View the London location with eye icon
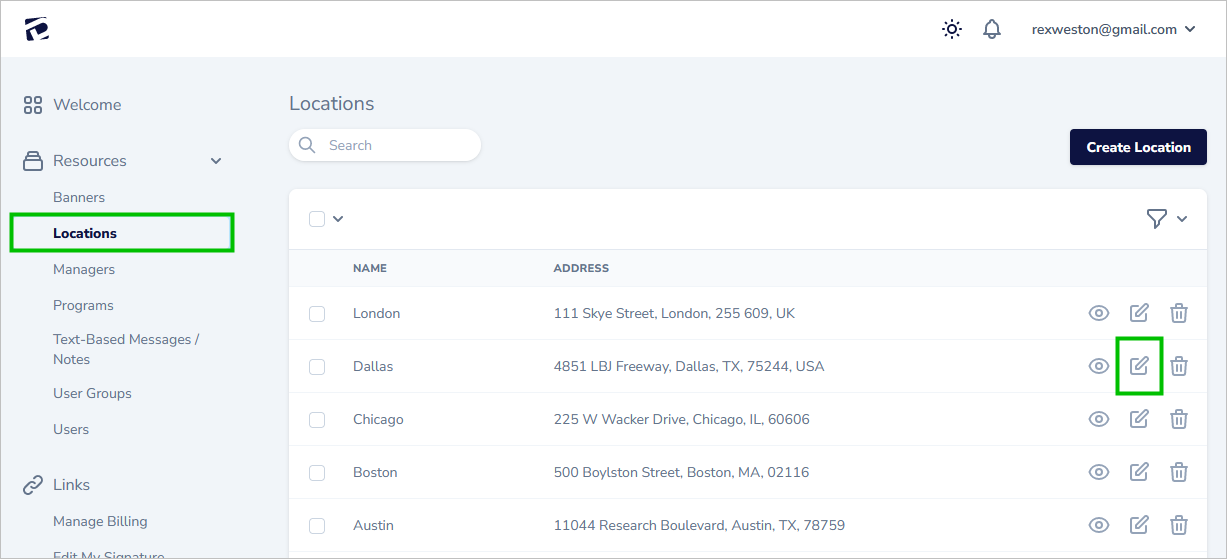This screenshot has width=1227, height=559. pos(1099,313)
